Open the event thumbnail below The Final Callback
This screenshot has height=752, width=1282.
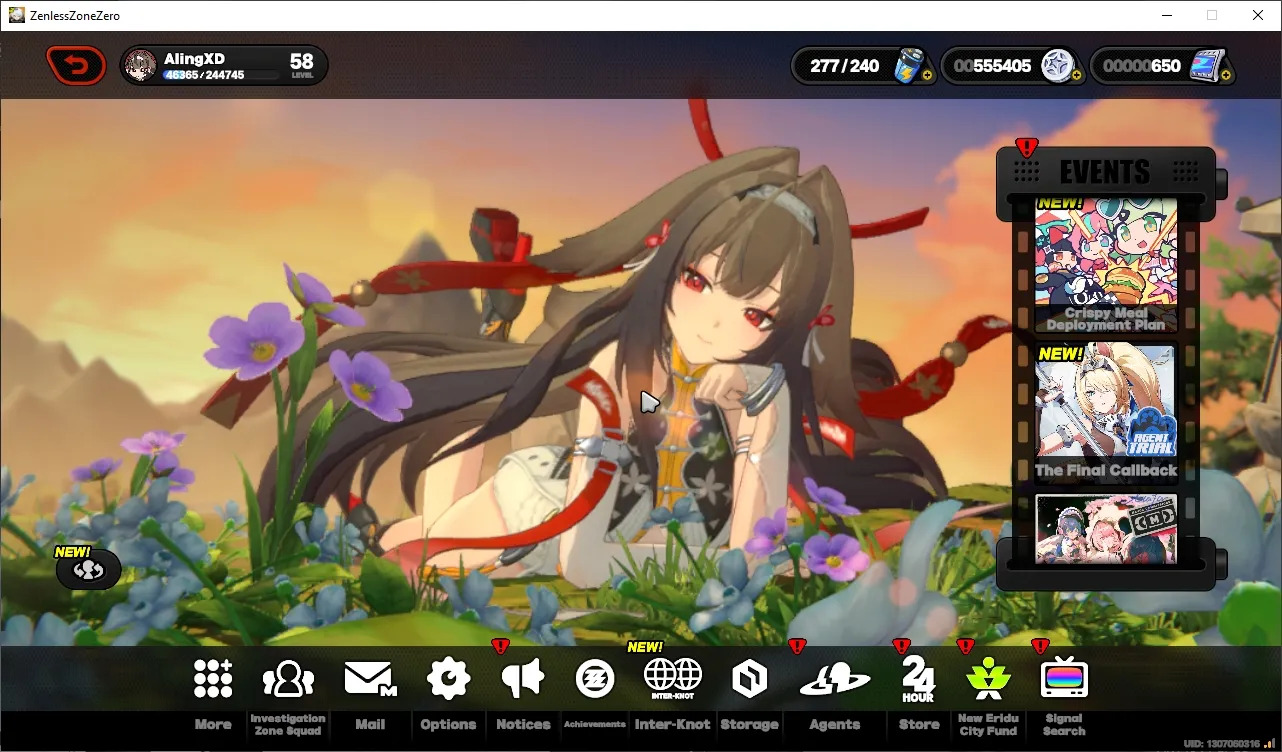coord(1106,529)
